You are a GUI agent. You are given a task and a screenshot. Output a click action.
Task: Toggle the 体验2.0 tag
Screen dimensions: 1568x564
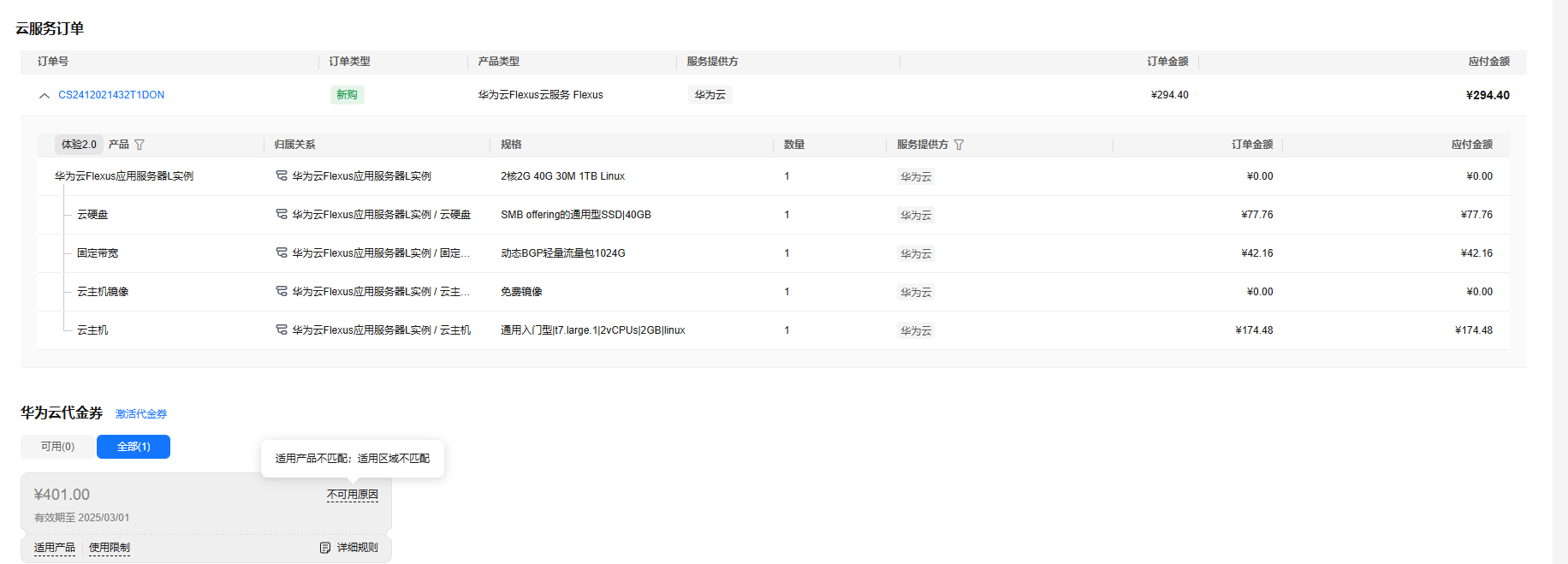click(79, 145)
